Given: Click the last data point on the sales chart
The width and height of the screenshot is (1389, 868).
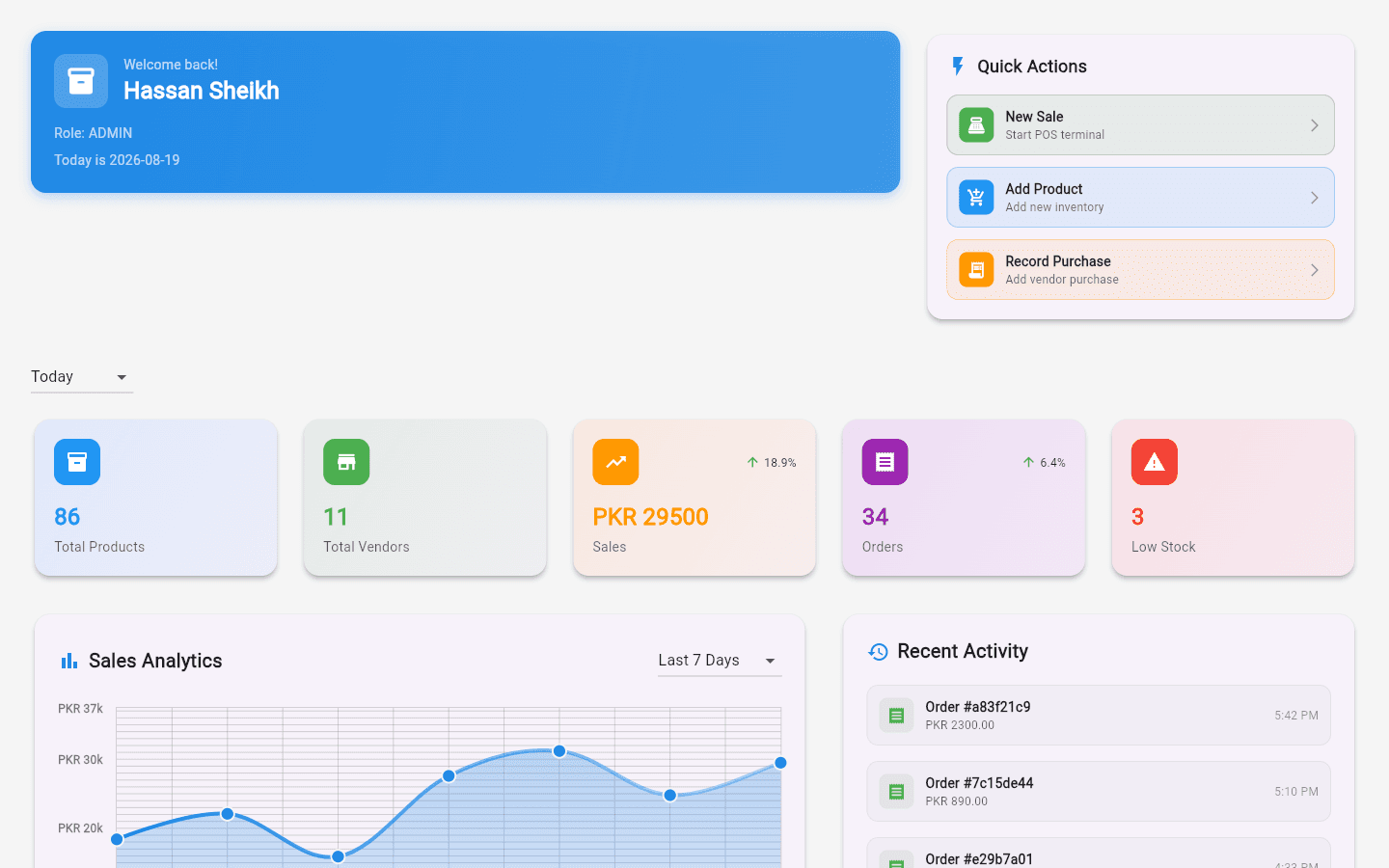Looking at the screenshot, I should 780,763.
